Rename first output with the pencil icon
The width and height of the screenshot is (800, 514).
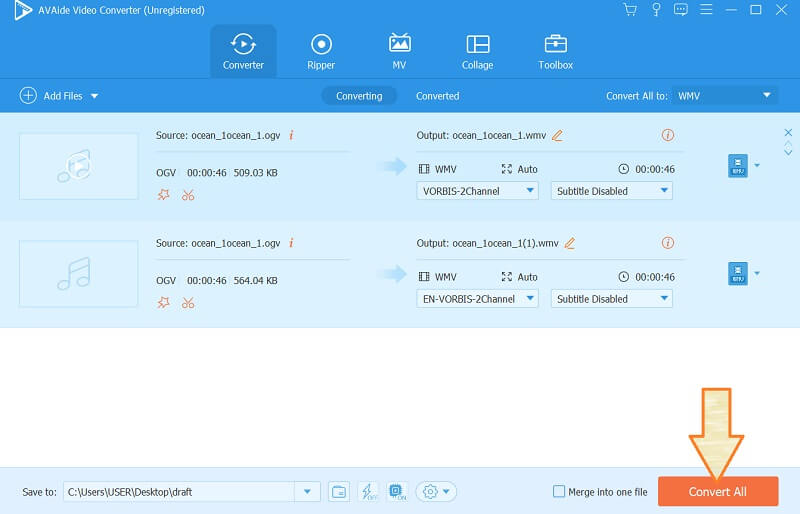(x=557, y=135)
